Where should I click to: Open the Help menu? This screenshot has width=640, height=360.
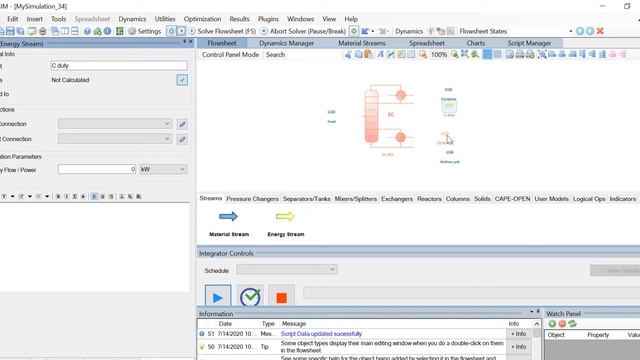[x=351, y=19]
